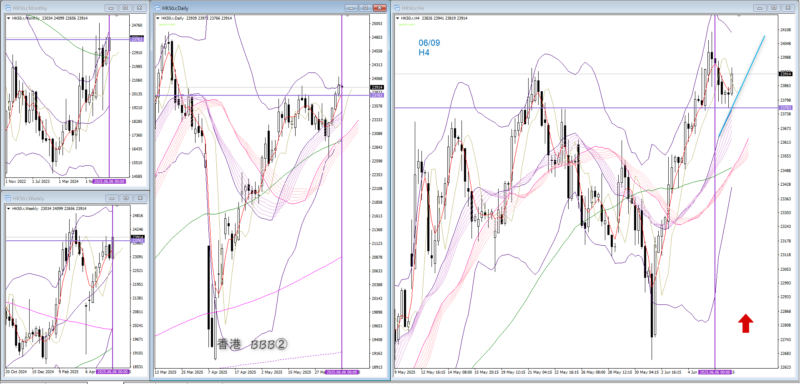Maximize the HK50 Monthly chart window
Image resolution: width=800 pixels, height=384 pixels.
tap(126, 8)
